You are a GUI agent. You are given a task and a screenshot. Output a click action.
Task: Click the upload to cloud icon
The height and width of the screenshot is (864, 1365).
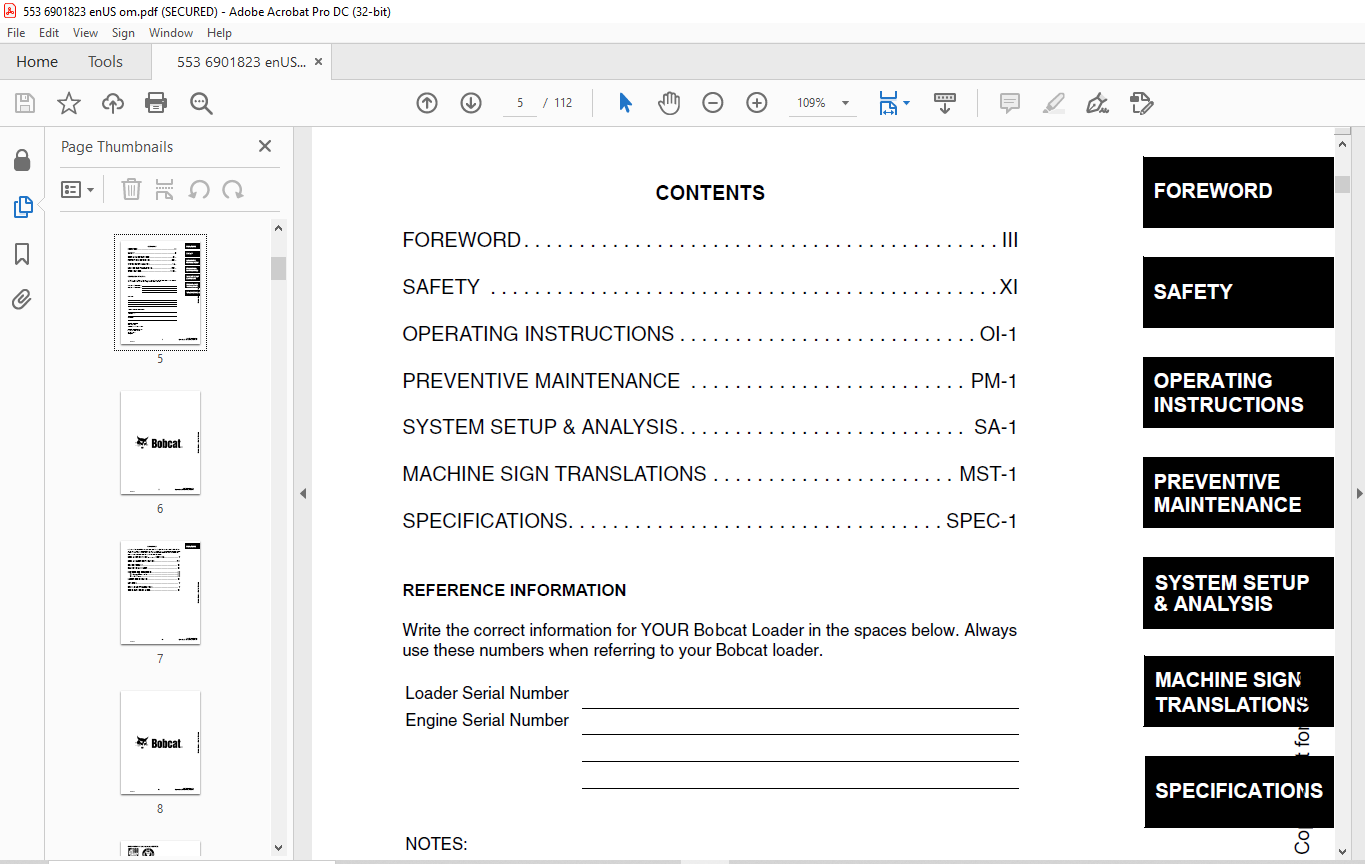coord(113,103)
